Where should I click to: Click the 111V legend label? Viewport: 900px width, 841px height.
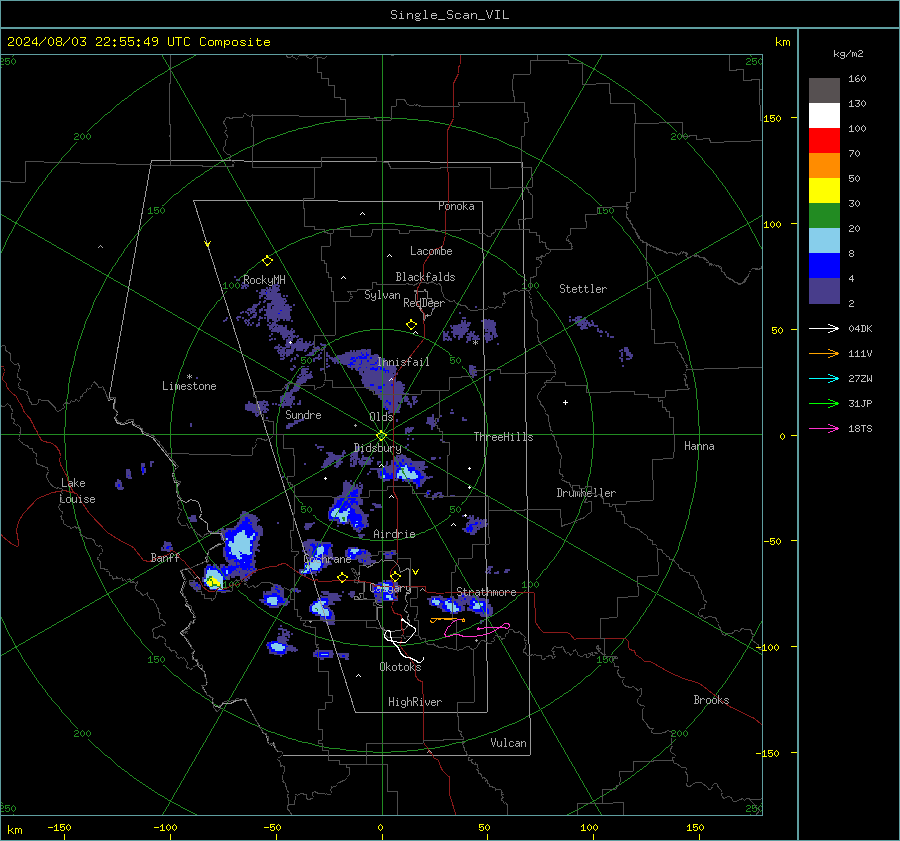[x=860, y=354]
